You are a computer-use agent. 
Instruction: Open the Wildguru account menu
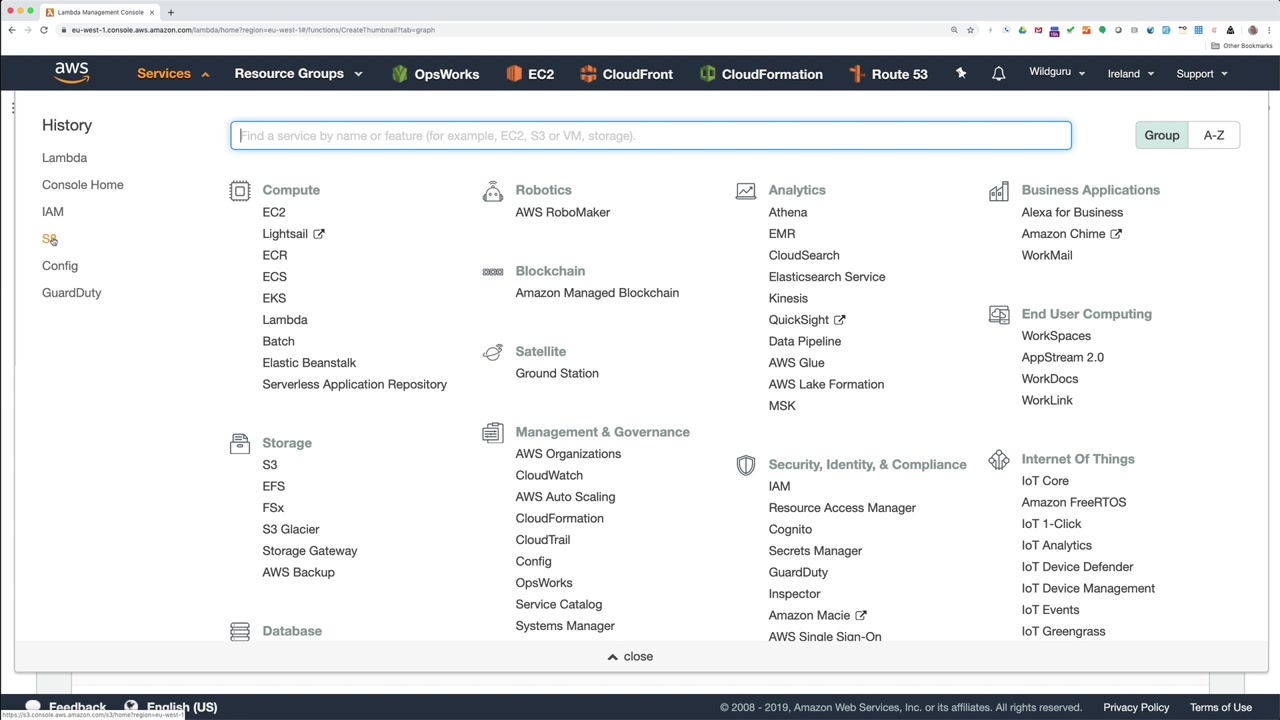coord(1056,73)
